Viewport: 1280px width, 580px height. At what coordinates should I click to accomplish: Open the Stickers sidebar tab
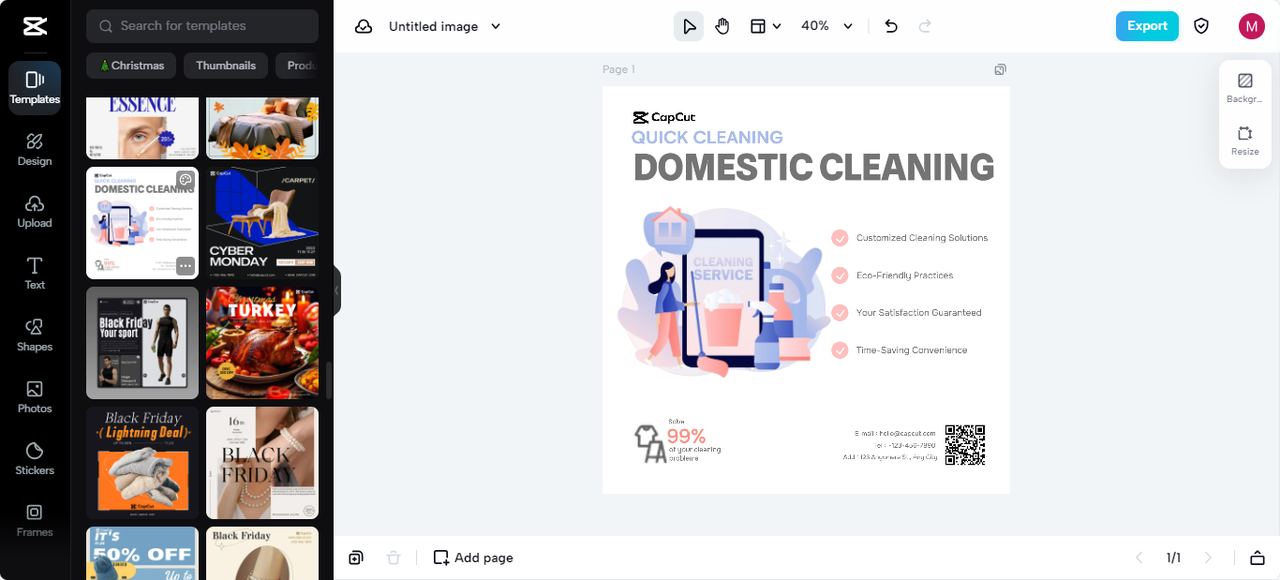pyautogui.click(x=34, y=459)
